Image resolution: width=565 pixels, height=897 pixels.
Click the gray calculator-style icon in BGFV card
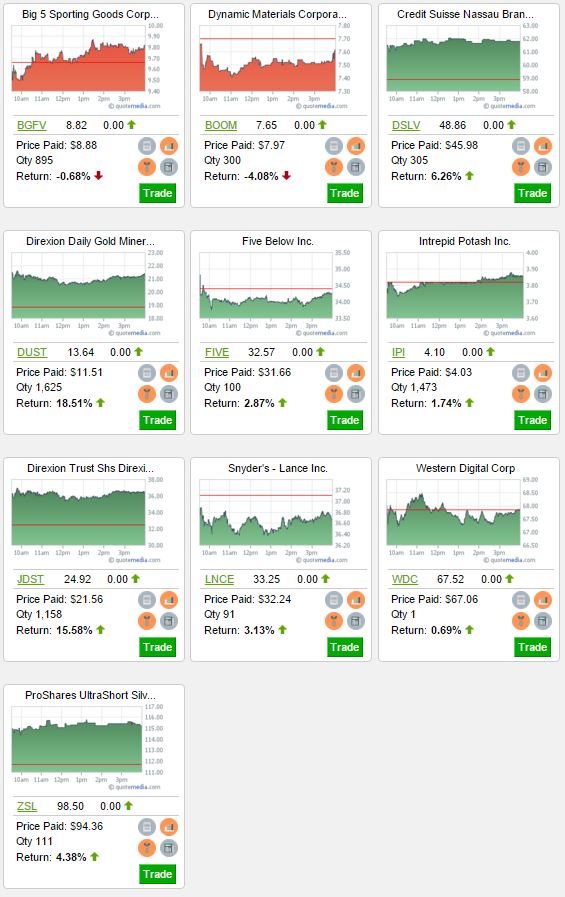pos(147,146)
